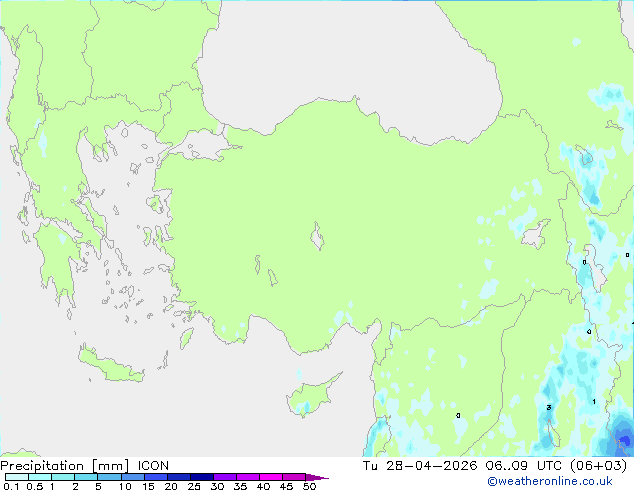
Task: Click the '10' legend value
Action: (125, 486)
